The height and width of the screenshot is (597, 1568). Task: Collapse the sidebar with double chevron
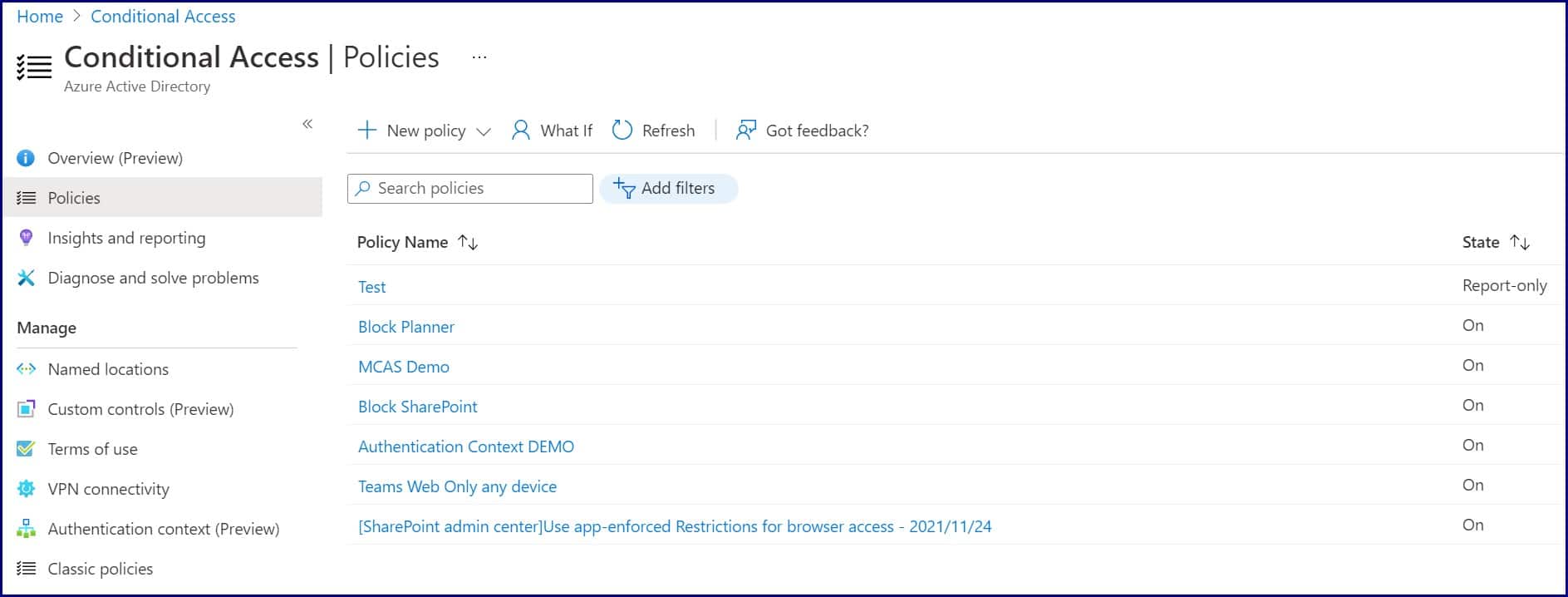click(307, 124)
